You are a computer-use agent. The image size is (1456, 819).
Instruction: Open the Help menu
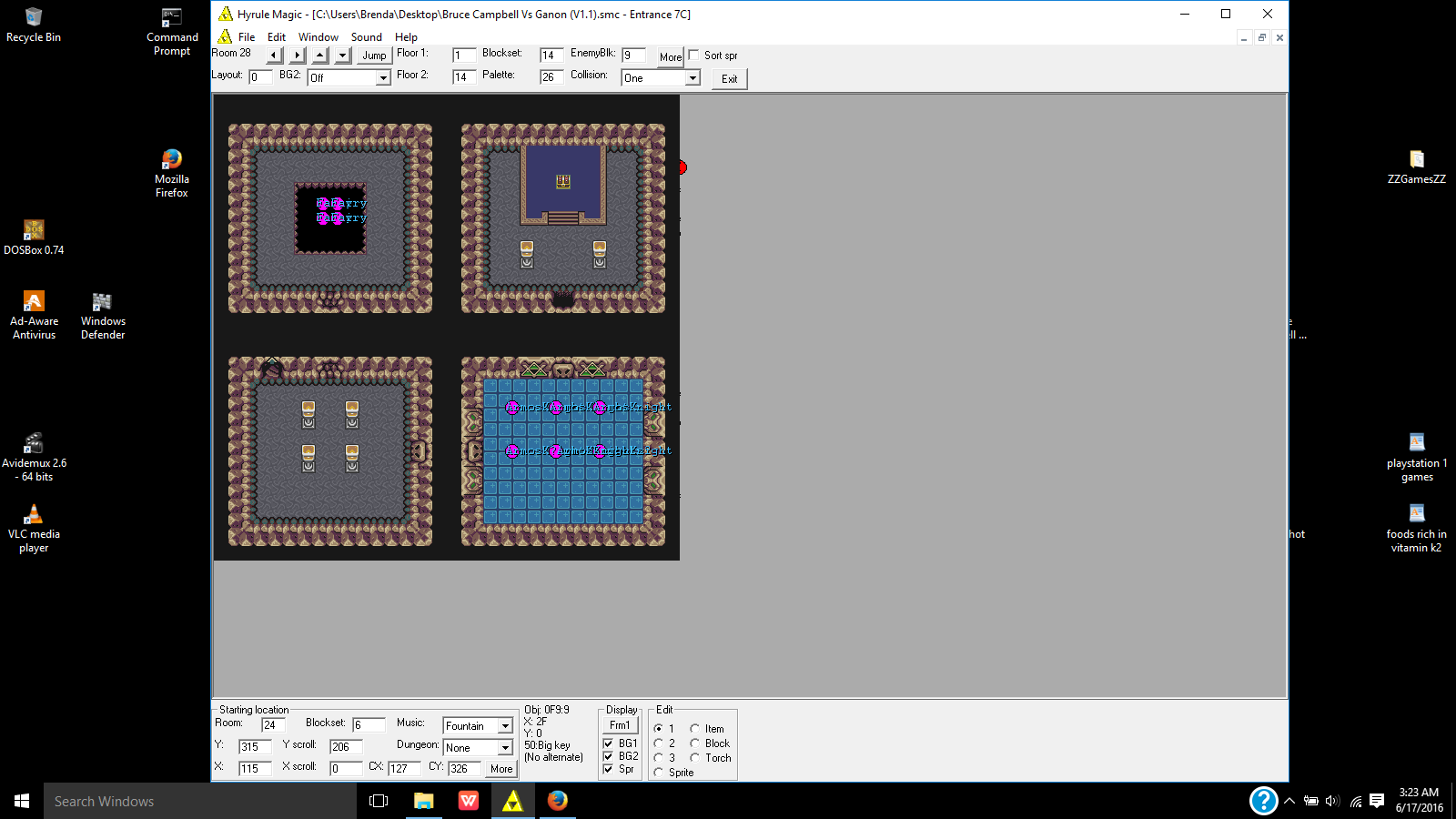pos(406,37)
